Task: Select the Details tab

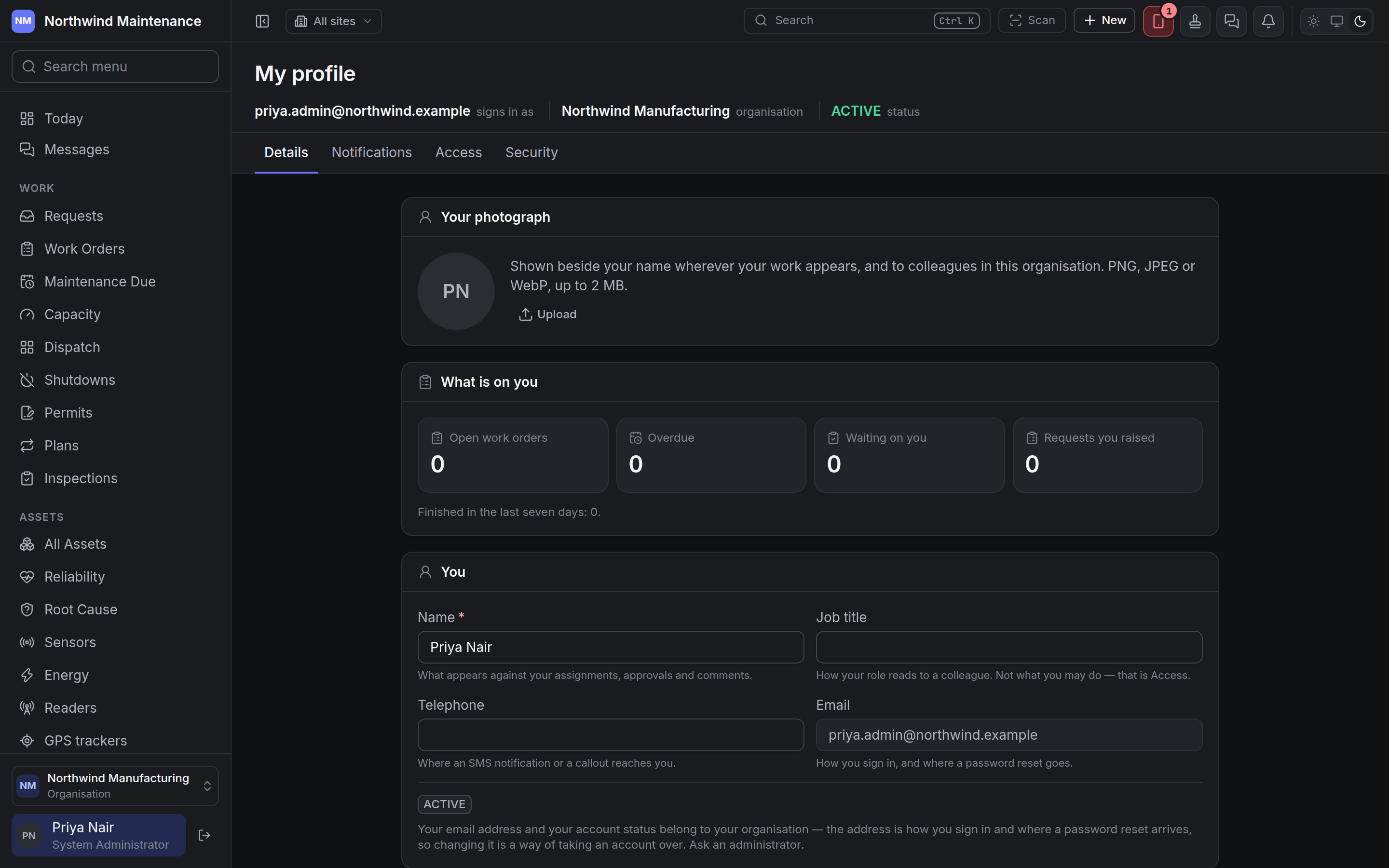Action: (286, 152)
